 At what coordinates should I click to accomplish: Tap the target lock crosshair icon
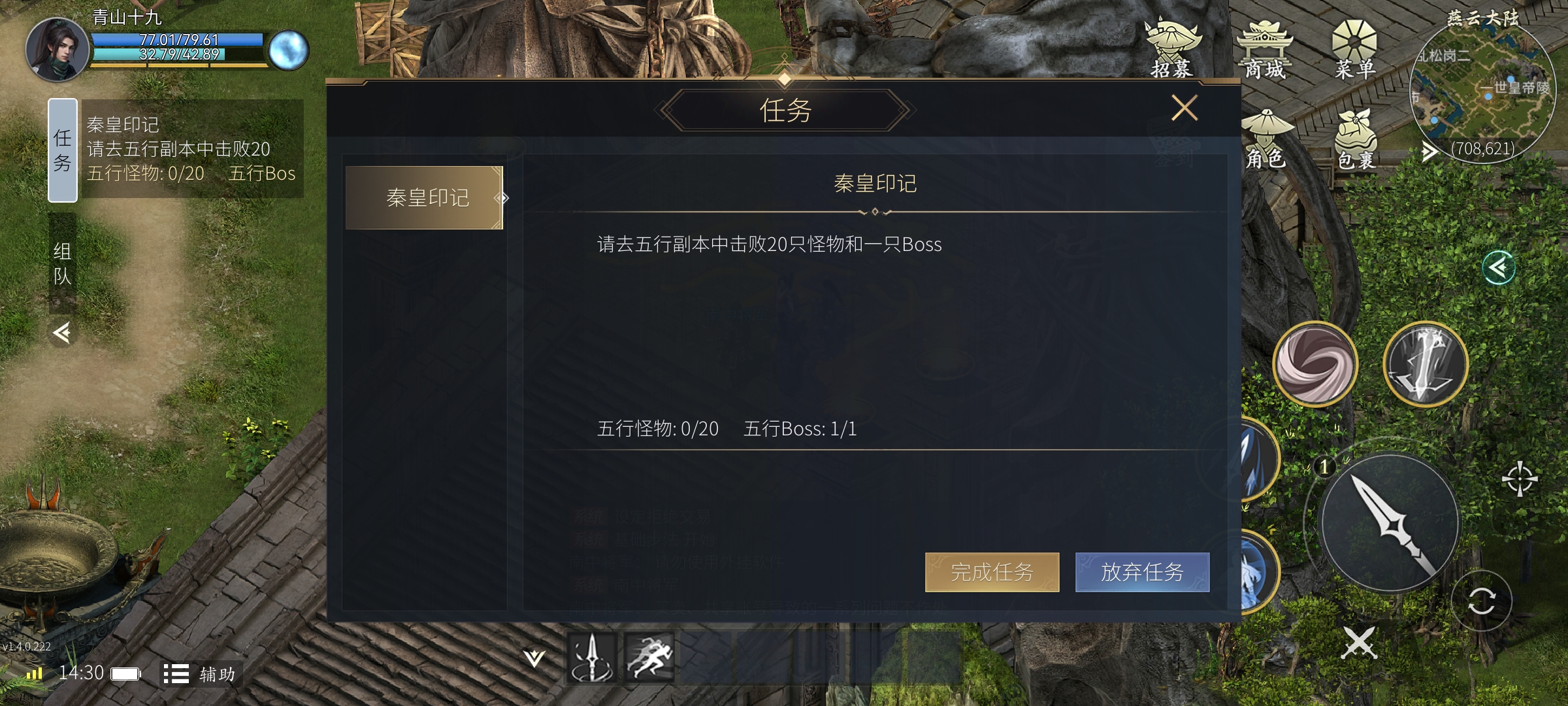coord(1519,479)
